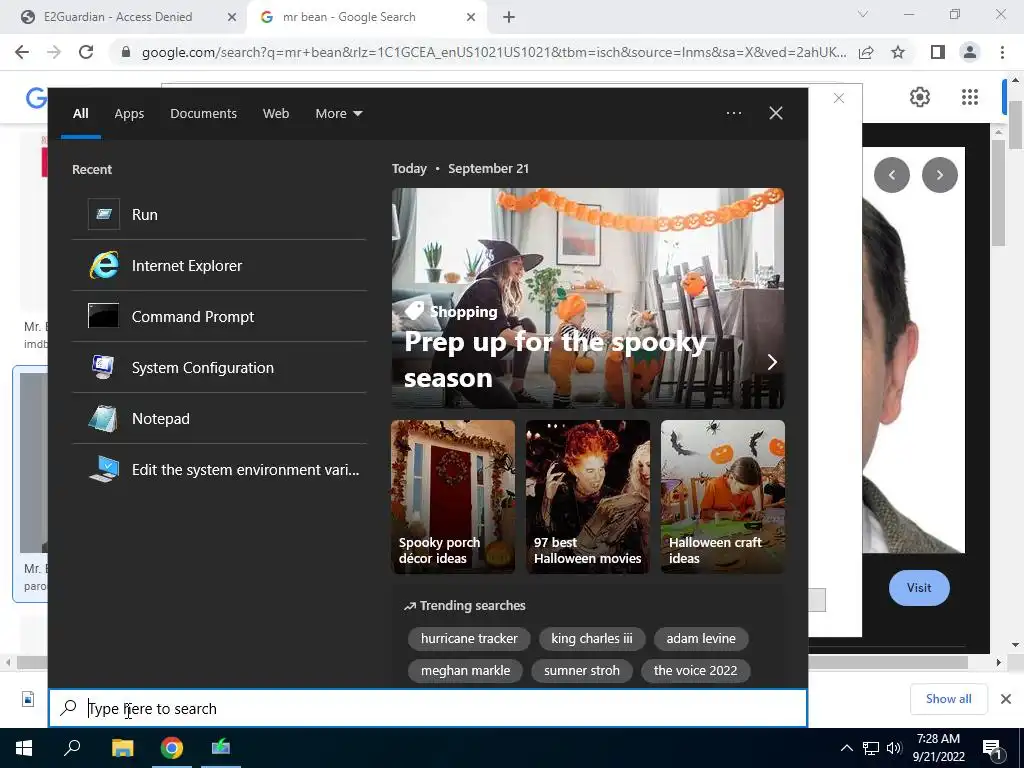This screenshot has height=768, width=1024.
Task: Launch Internet Explorer from recent list
Action: 219,266
